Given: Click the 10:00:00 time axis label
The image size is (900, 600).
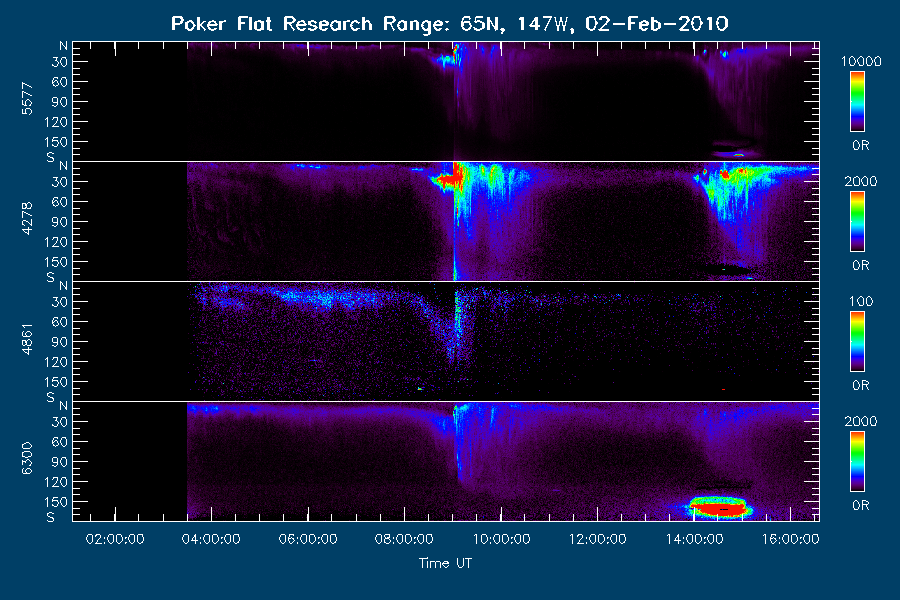Looking at the screenshot, I should pos(501,539).
